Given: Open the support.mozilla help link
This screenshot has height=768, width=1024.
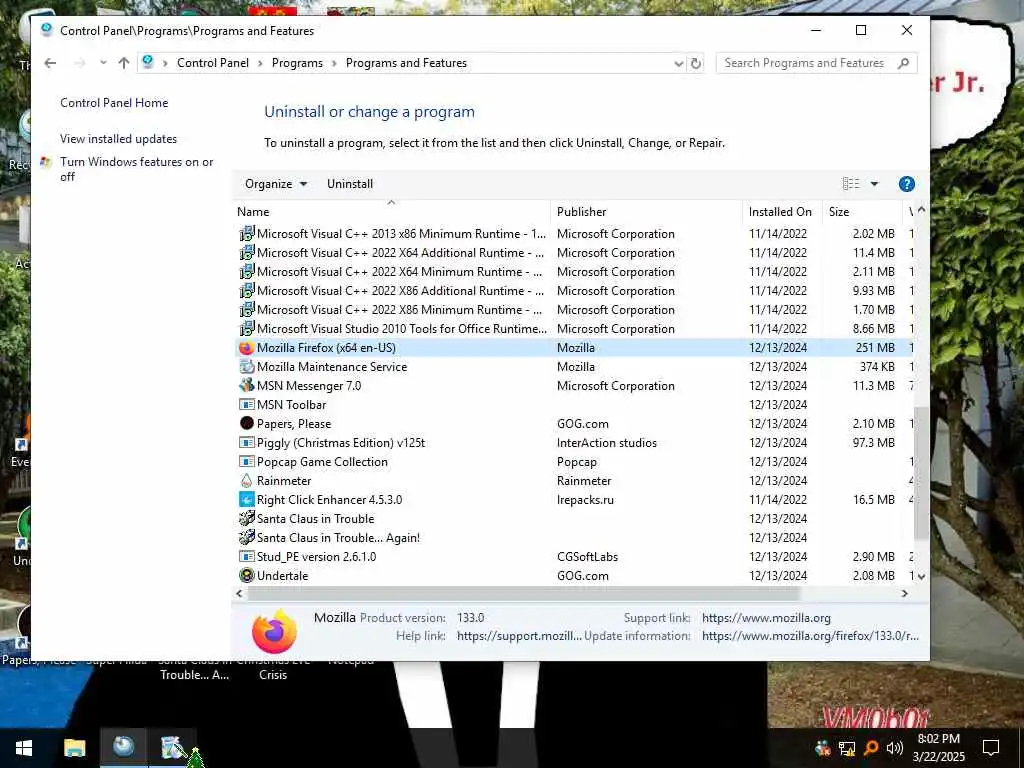Looking at the screenshot, I should coord(519,636).
